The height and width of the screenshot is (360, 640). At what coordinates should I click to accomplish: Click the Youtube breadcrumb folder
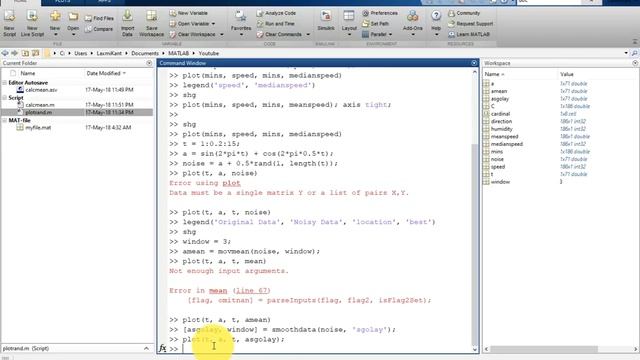[209, 53]
